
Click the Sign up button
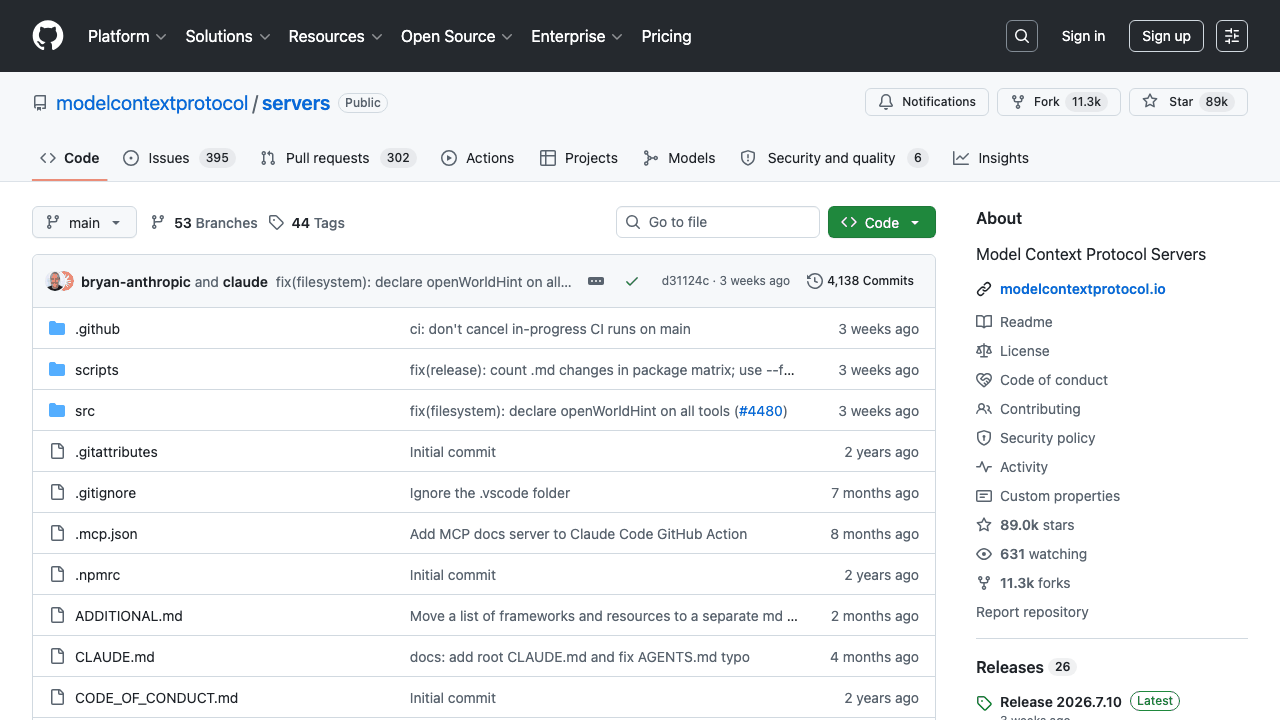coord(1166,36)
